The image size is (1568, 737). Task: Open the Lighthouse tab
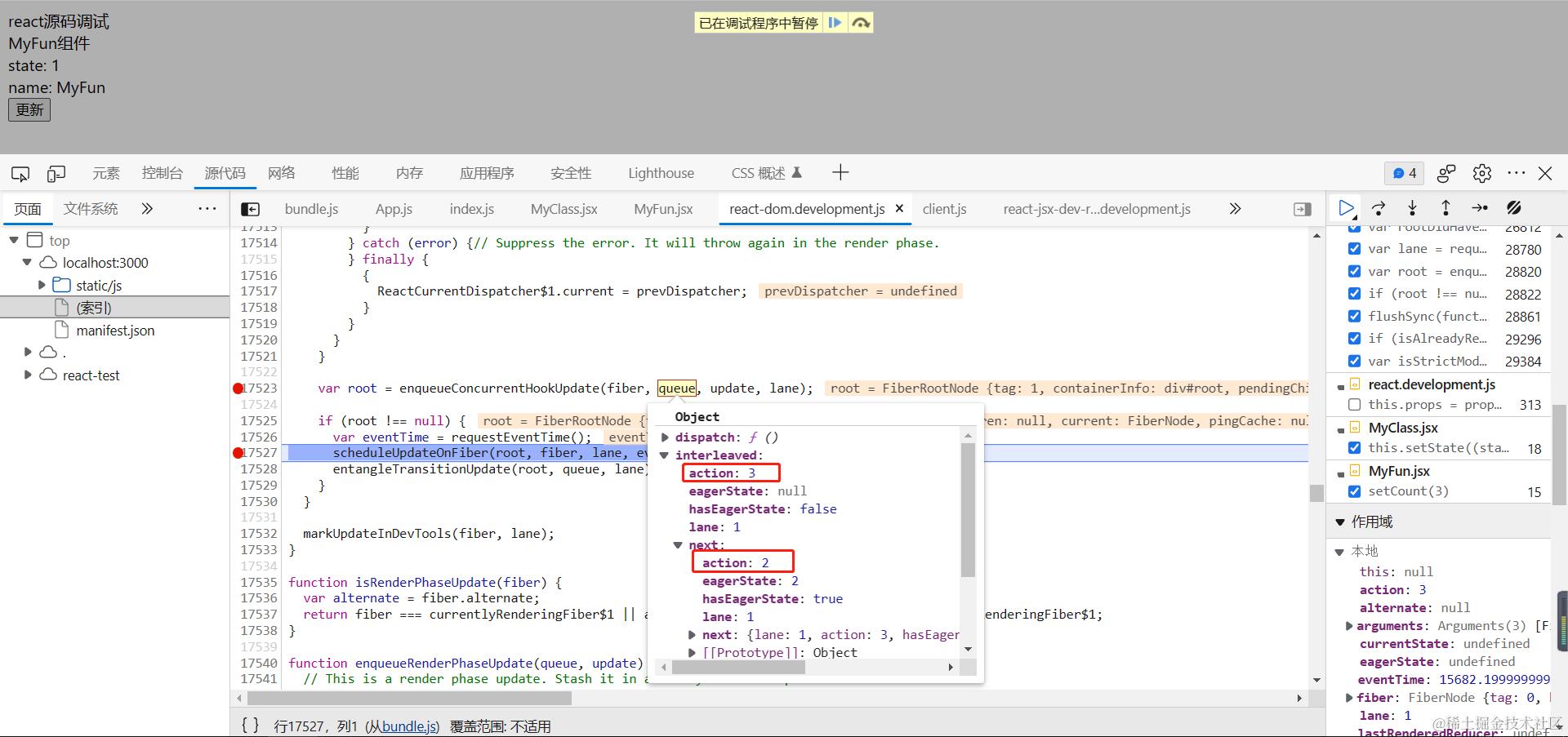pyautogui.click(x=661, y=173)
